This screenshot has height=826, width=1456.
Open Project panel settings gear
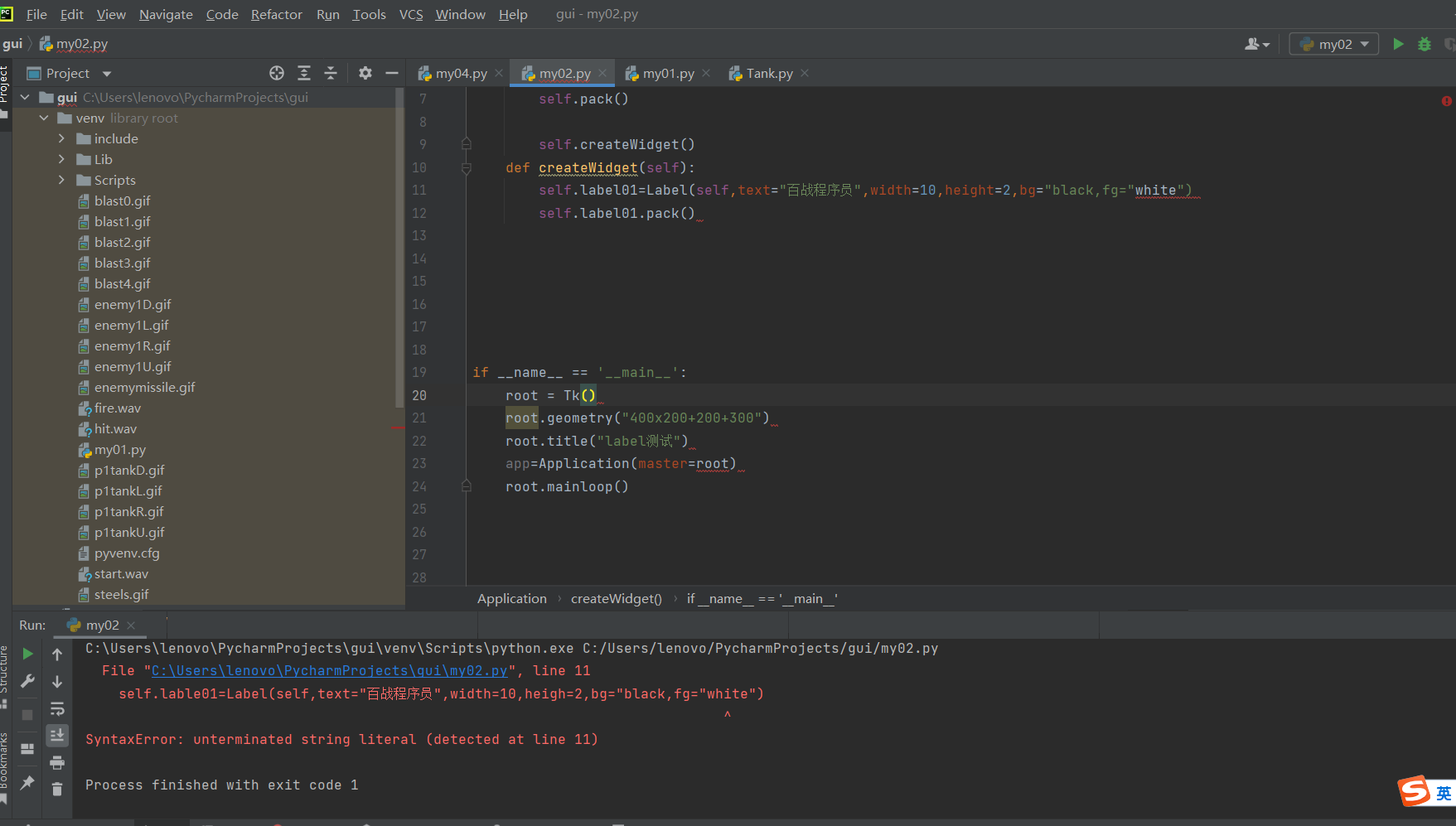click(365, 73)
